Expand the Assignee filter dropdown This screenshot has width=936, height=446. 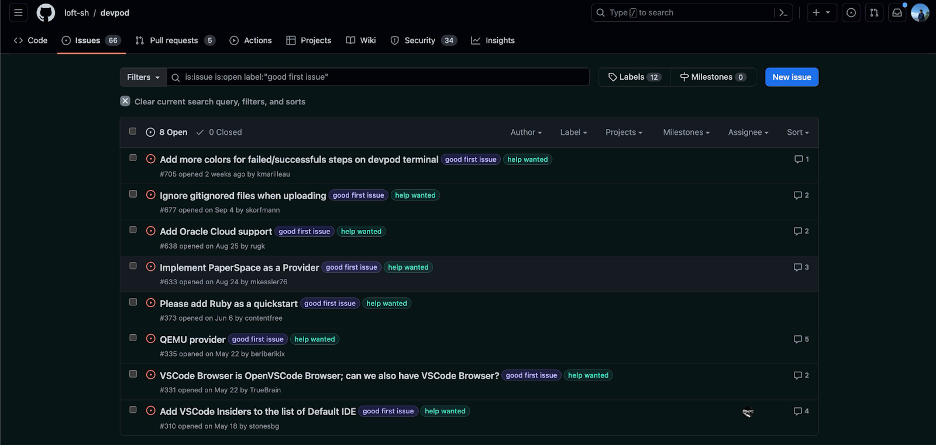[748, 132]
